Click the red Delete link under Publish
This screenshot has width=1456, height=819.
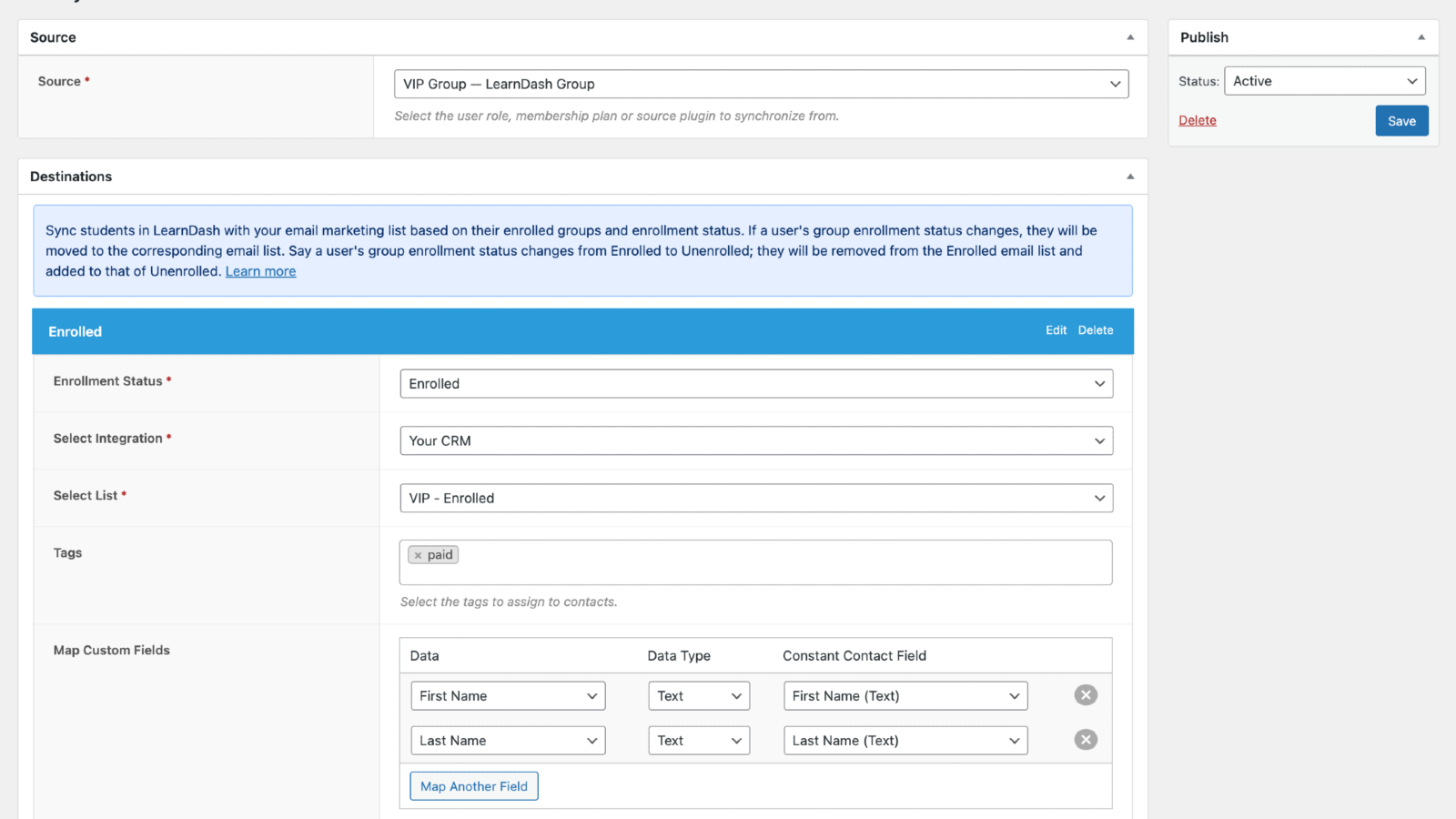tap(1197, 120)
